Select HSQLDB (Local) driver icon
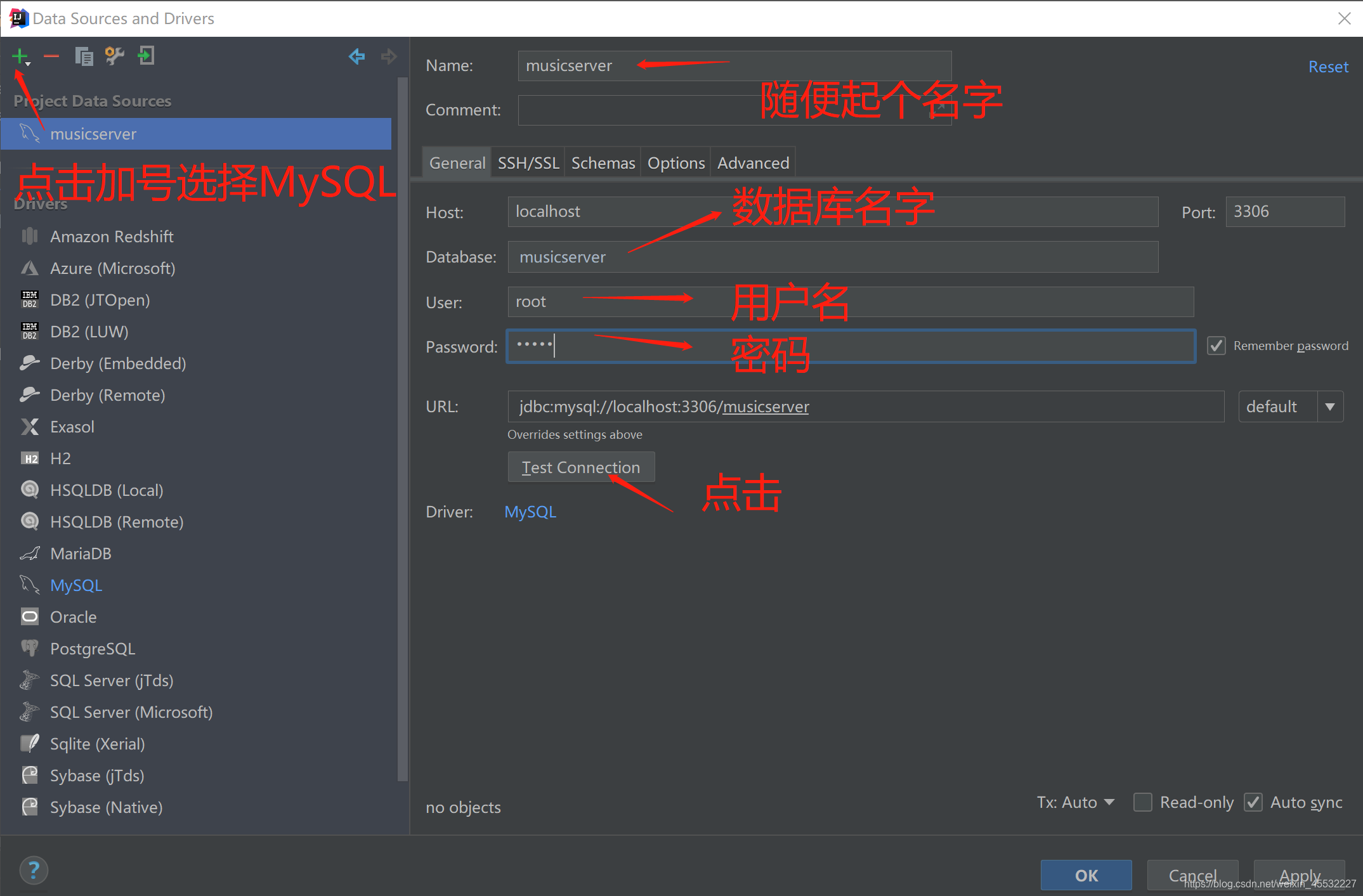1363x896 pixels. click(30, 490)
